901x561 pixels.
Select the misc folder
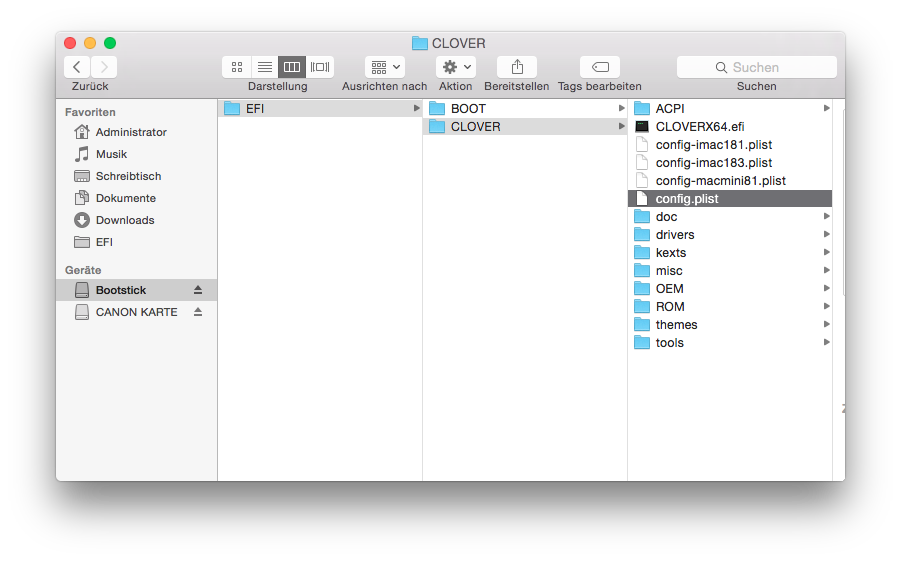730,271
